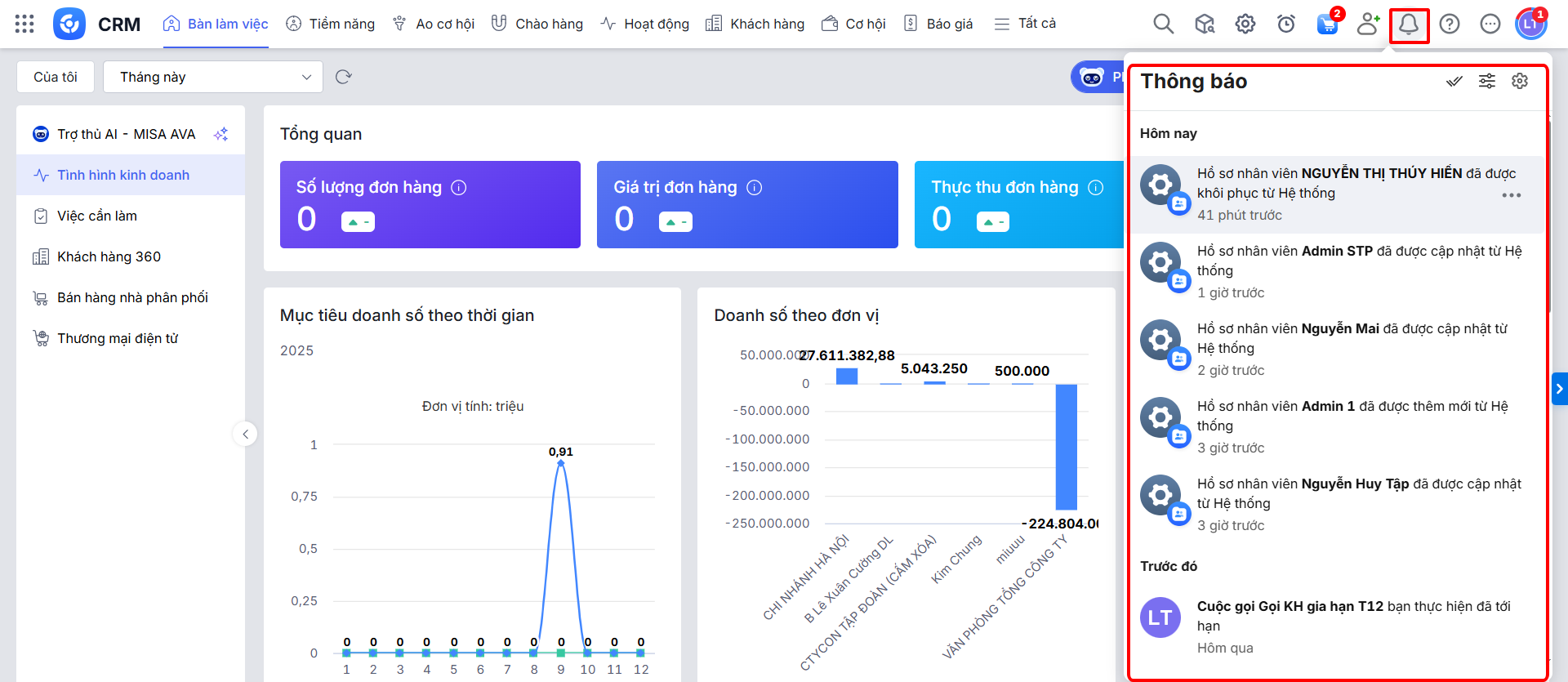Open the Tháng này period dropdown

213,77
